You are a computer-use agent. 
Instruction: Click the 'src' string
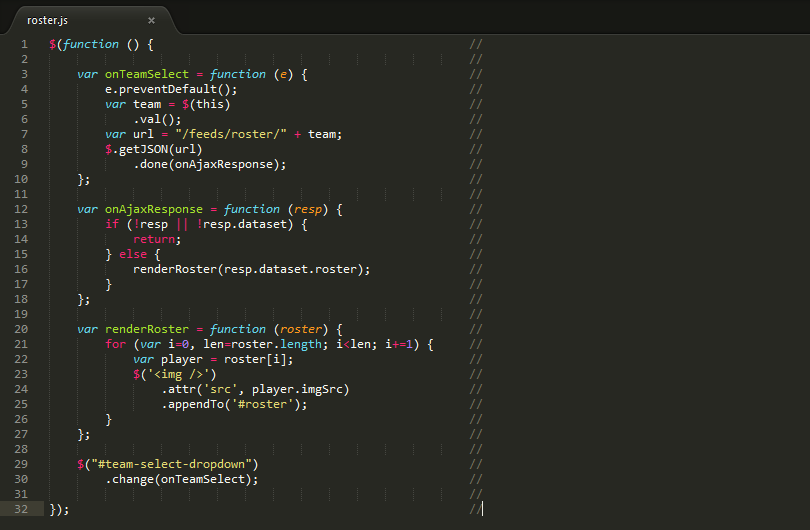[x=220, y=389]
